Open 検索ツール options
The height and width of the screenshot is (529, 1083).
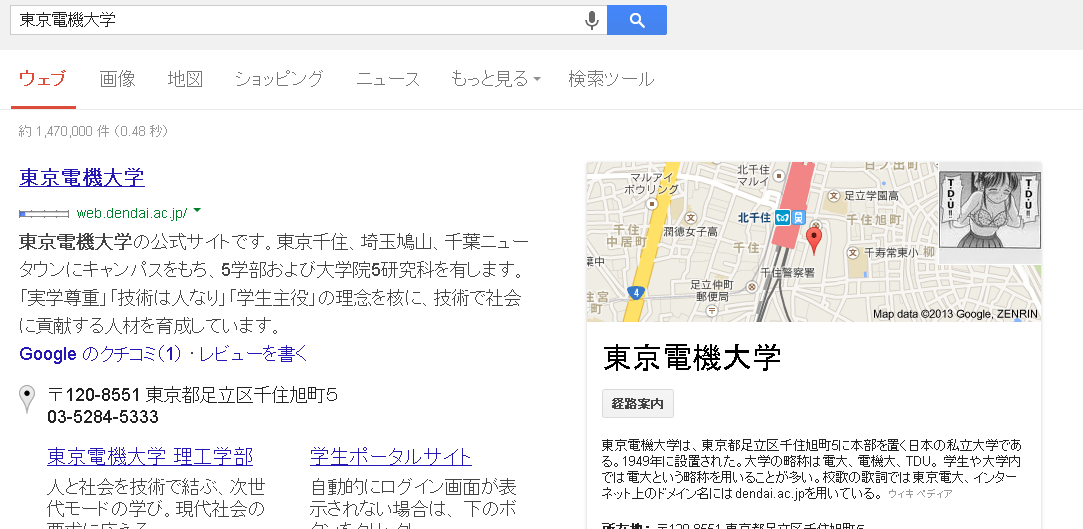(611, 79)
